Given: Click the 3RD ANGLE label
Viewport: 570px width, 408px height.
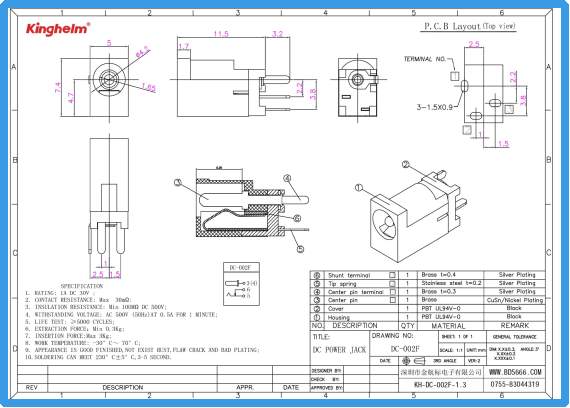Looking at the screenshot, I should coord(445,361).
